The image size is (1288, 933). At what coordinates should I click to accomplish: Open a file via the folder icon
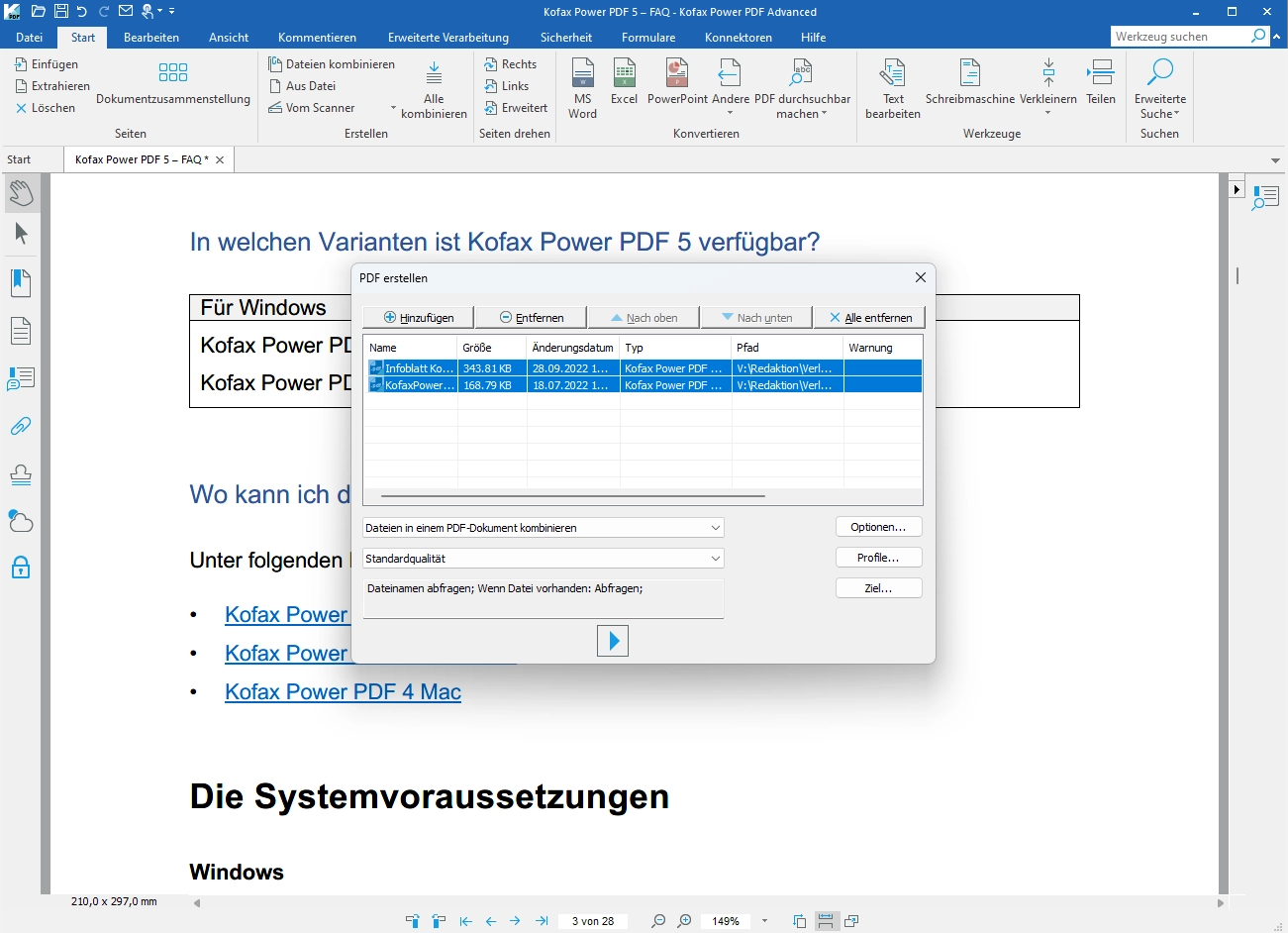point(38,11)
